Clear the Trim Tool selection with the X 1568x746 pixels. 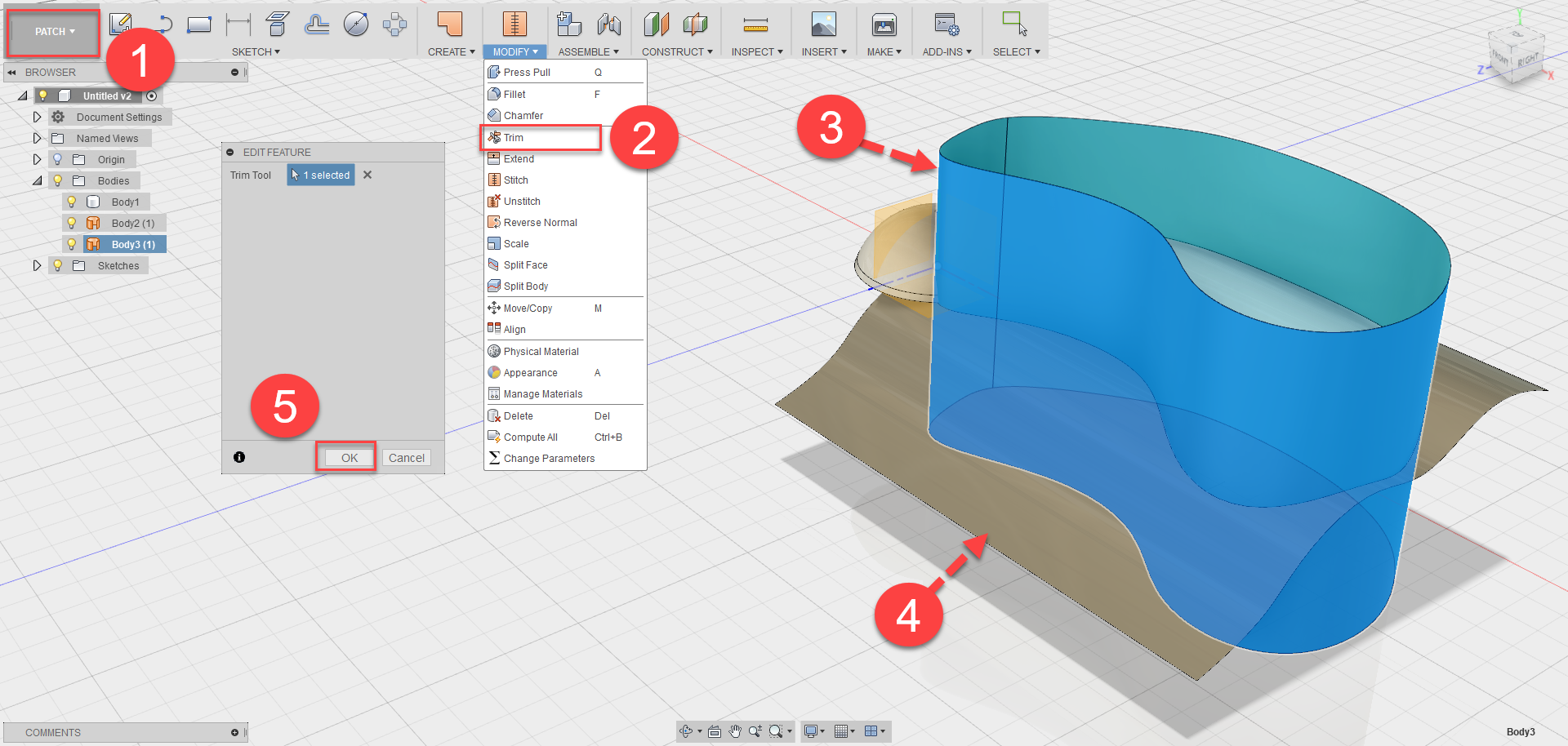[x=367, y=174]
